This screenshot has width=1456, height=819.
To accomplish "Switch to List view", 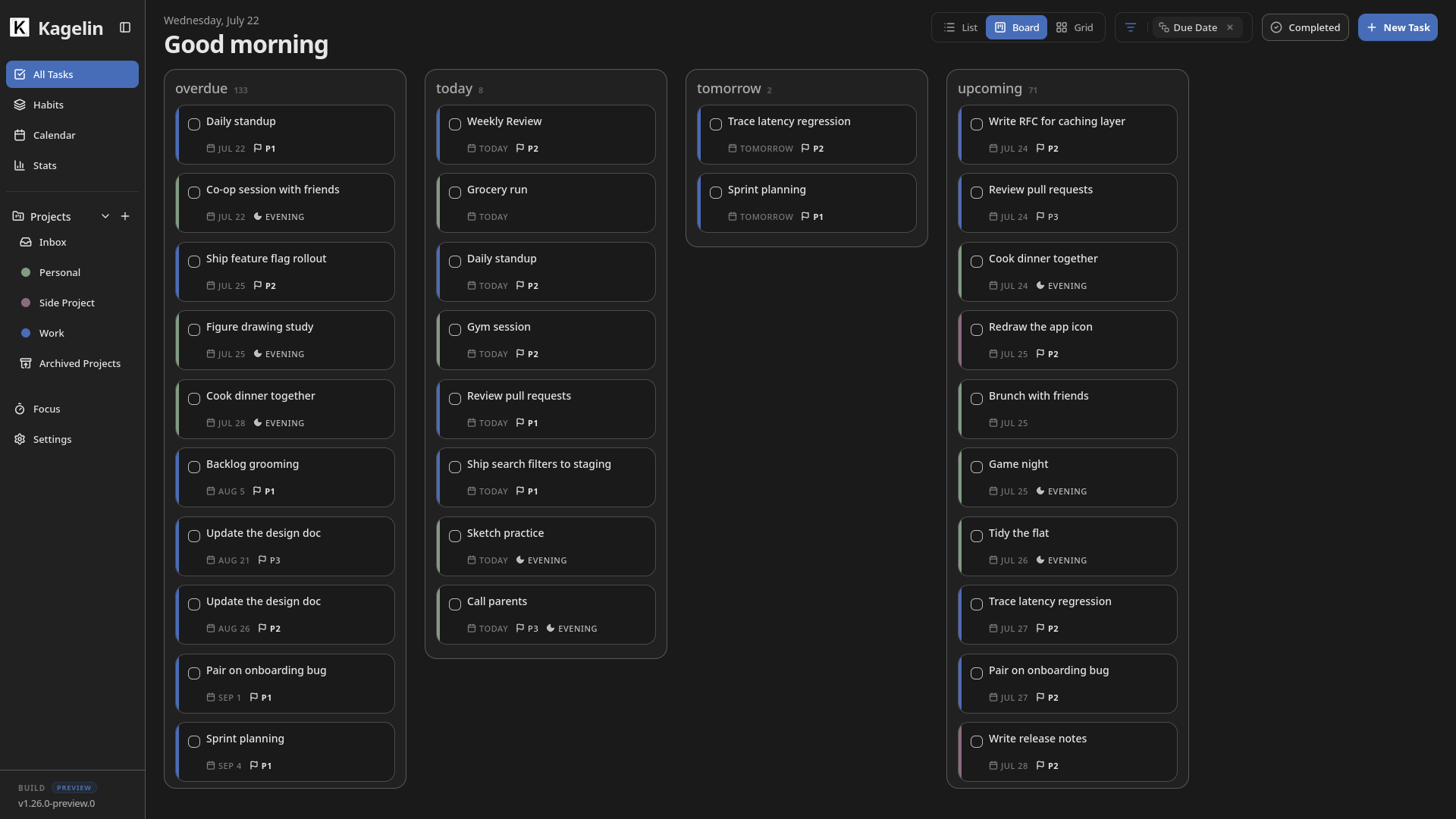I will pos(960,28).
